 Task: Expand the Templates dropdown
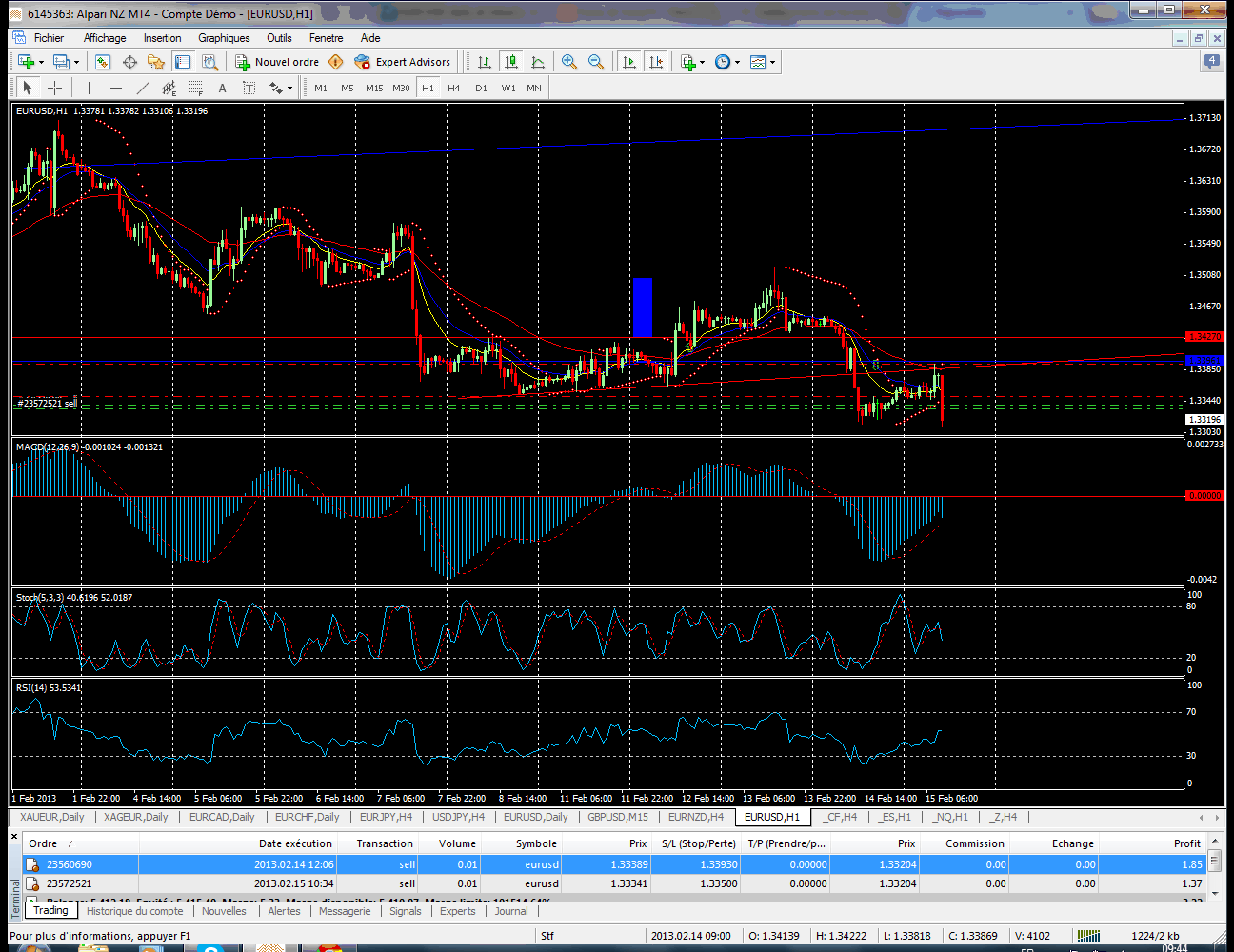763,62
